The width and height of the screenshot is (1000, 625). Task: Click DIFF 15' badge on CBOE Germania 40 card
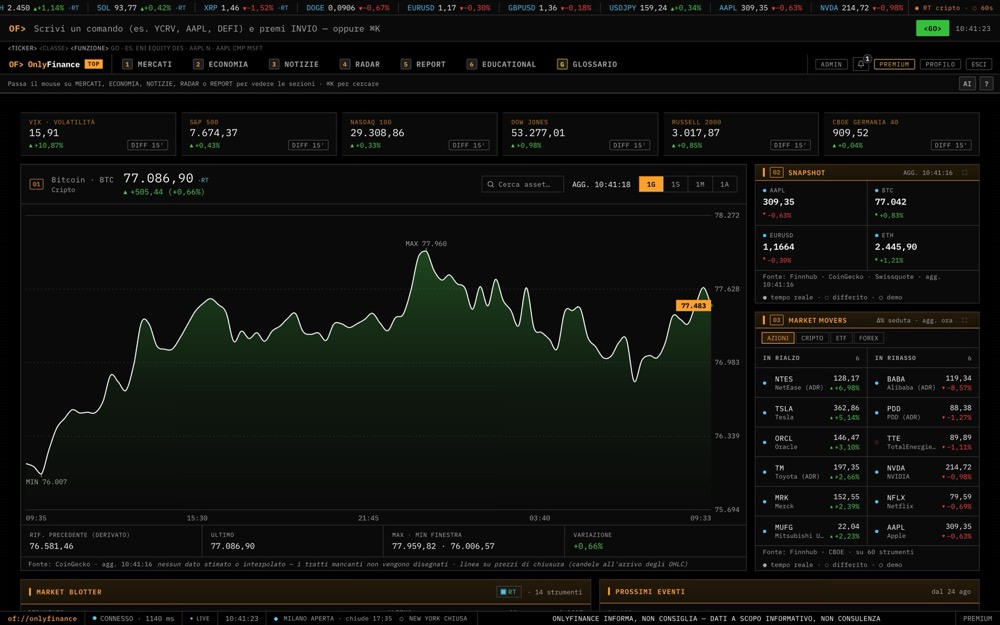[951, 145]
